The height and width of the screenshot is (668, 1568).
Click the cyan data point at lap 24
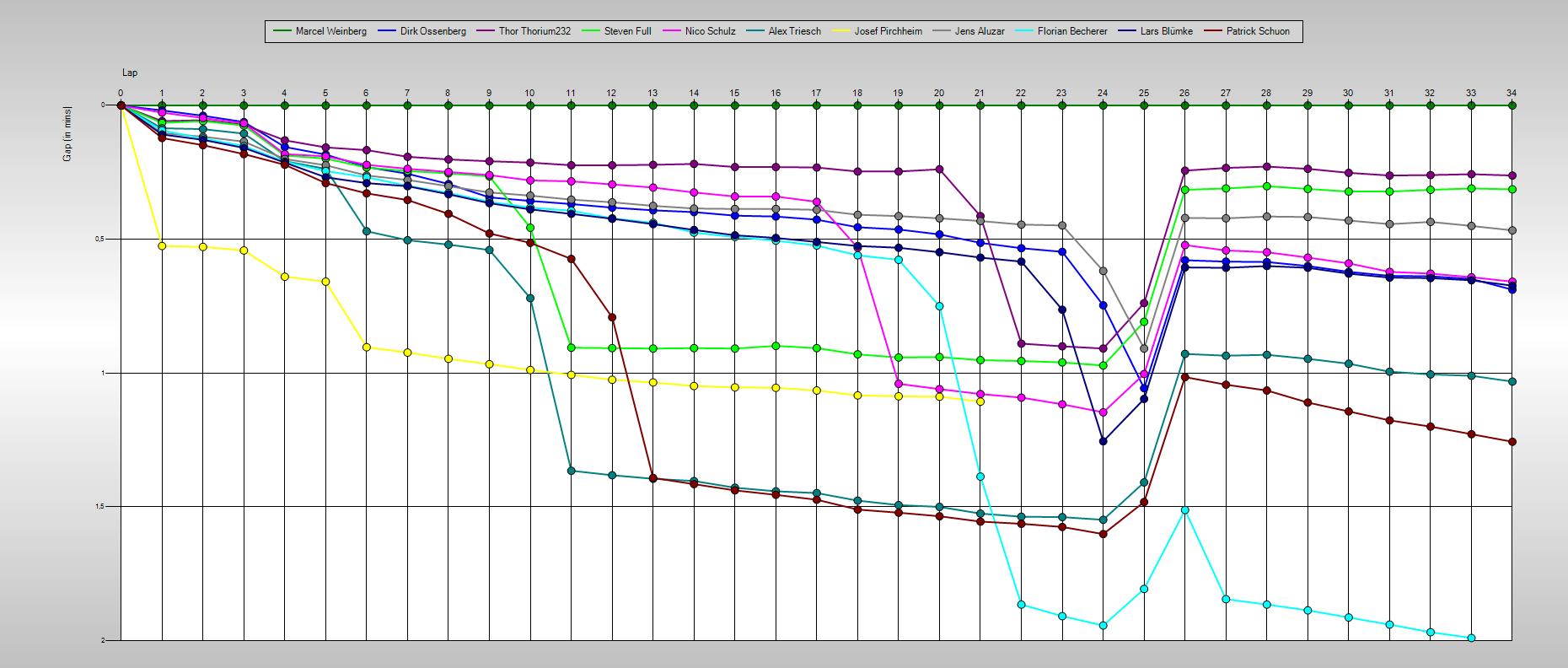click(1104, 626)
